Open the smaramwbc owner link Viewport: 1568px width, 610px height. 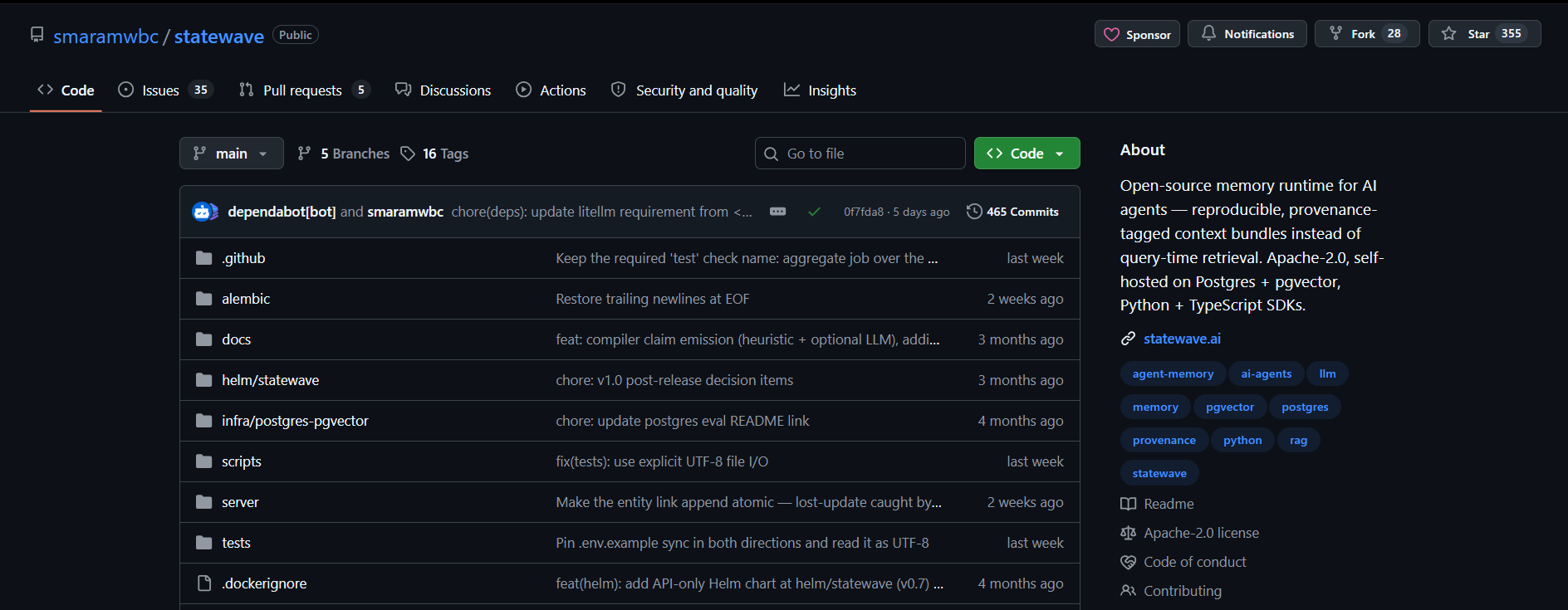105,37
